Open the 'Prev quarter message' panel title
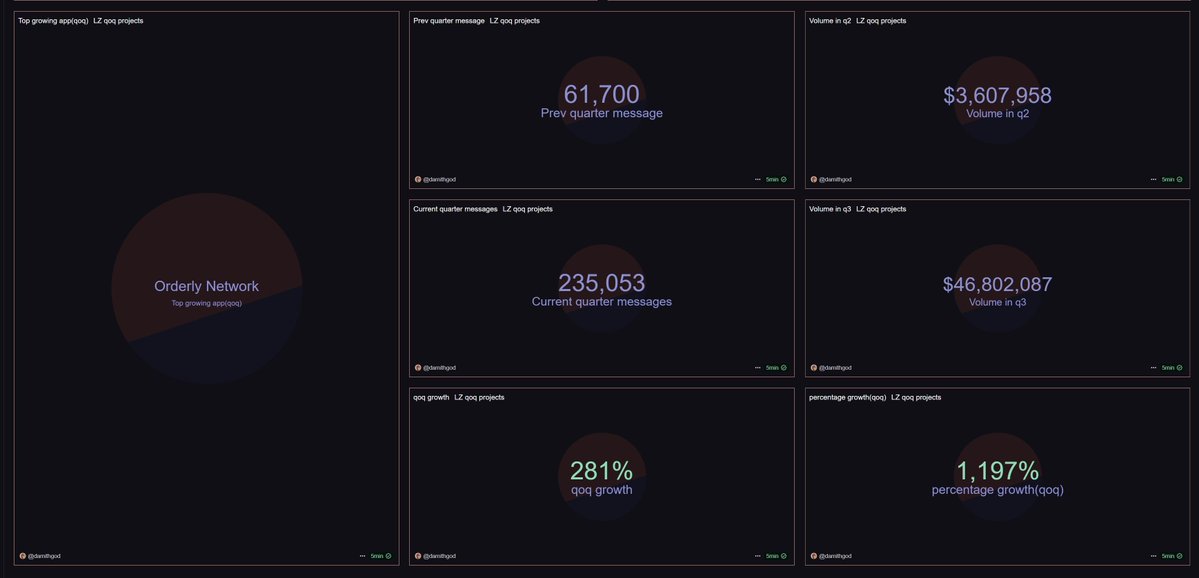 point(449,21)
